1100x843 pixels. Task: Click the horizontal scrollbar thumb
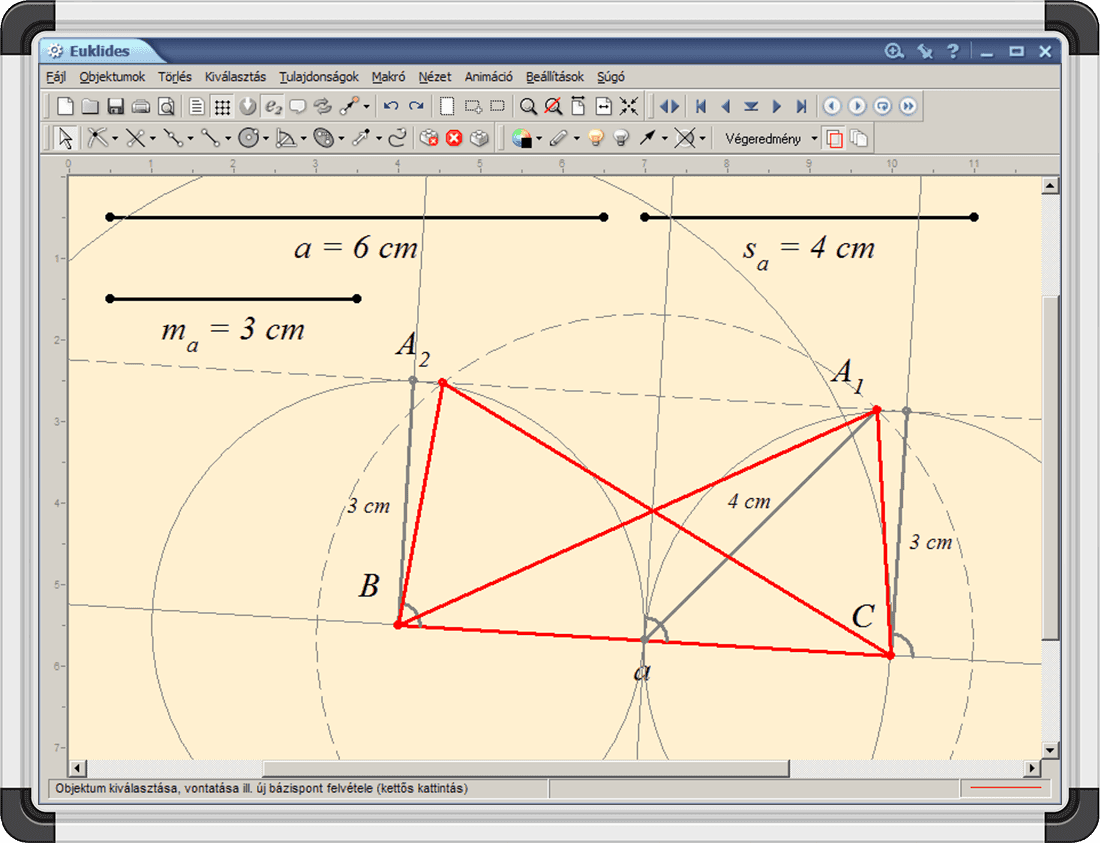pos(526,768)
